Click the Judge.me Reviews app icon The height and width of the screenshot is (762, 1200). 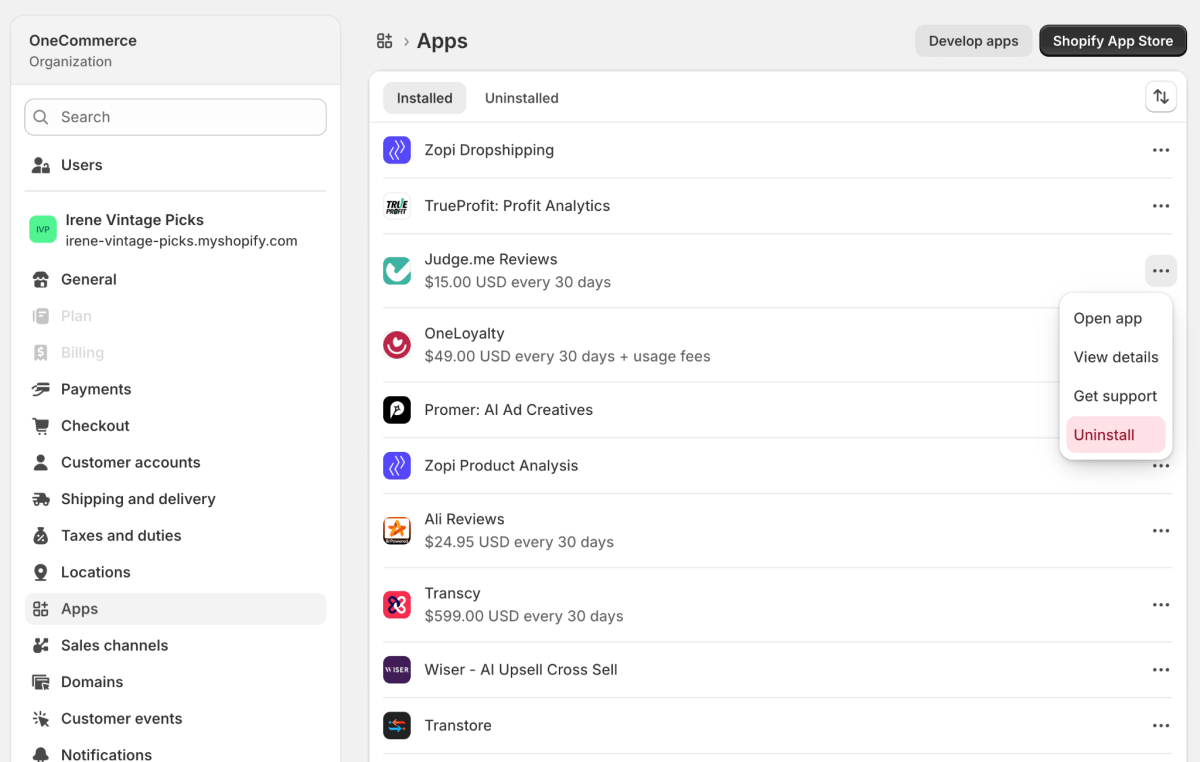pos(397,271)
